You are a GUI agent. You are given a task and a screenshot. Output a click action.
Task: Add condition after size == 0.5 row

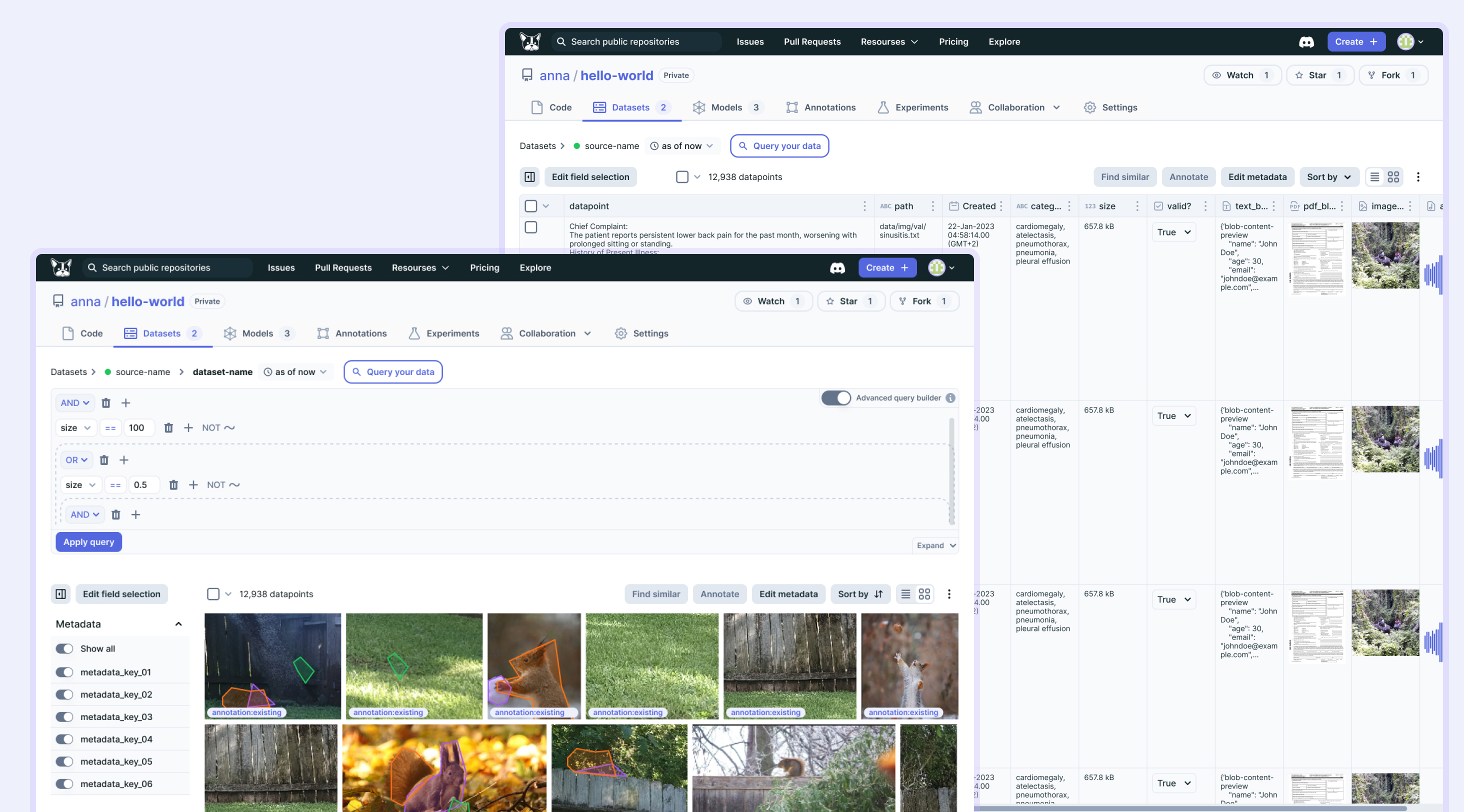[193, 484]
